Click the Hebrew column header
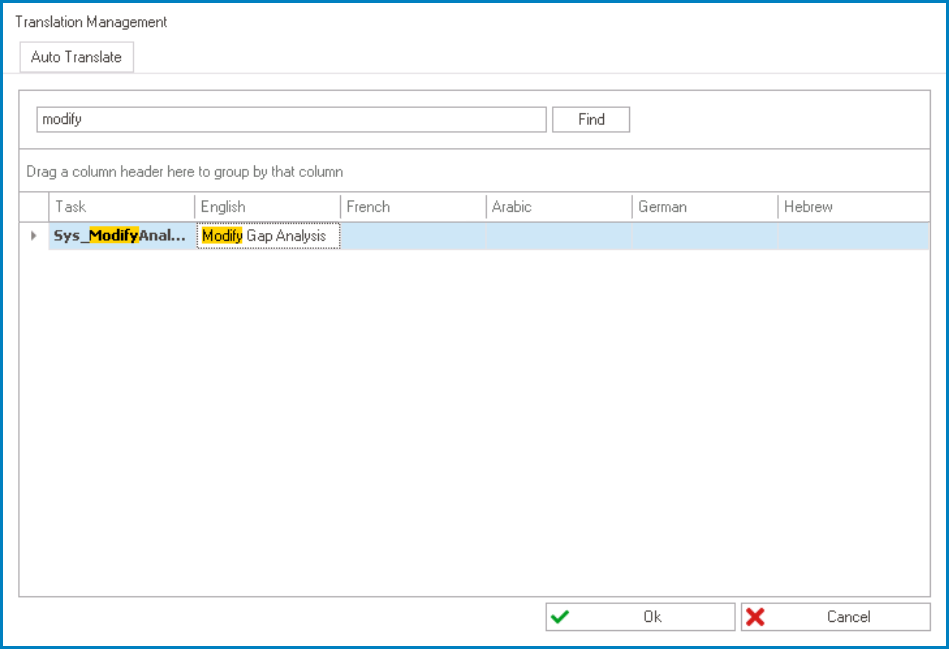 pyautogui.click(x=854, y=207)
